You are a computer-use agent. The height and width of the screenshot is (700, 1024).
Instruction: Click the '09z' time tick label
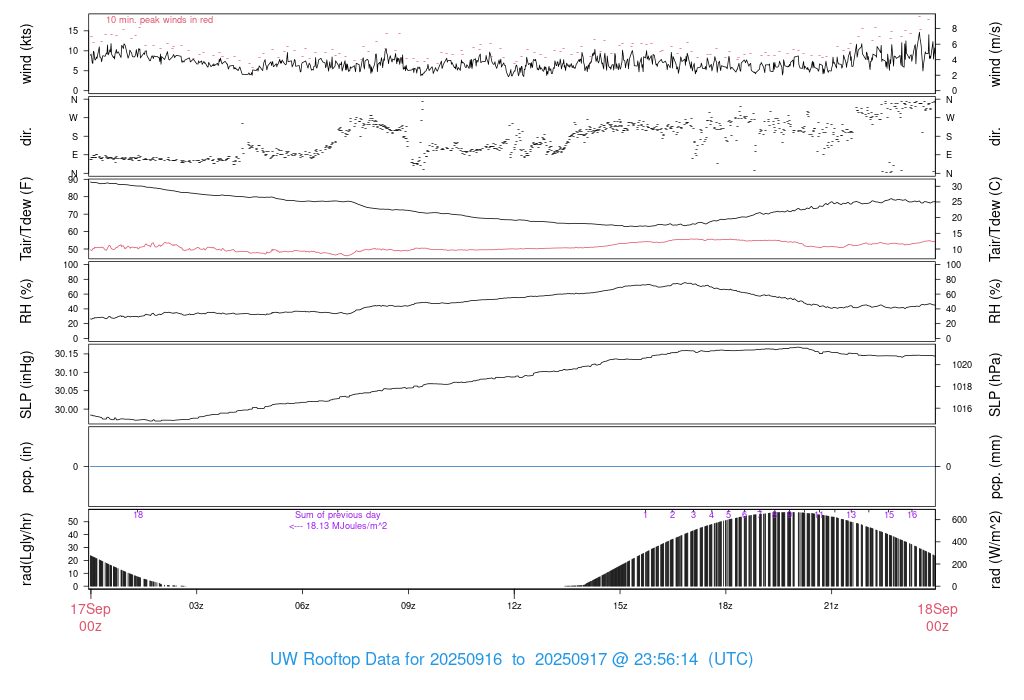pyautogui.click(x=408, y=605)
